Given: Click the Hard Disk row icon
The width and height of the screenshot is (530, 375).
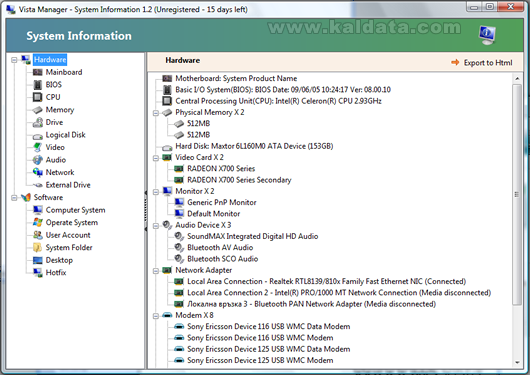Looking at the screenshot, I should pos(167,147).
